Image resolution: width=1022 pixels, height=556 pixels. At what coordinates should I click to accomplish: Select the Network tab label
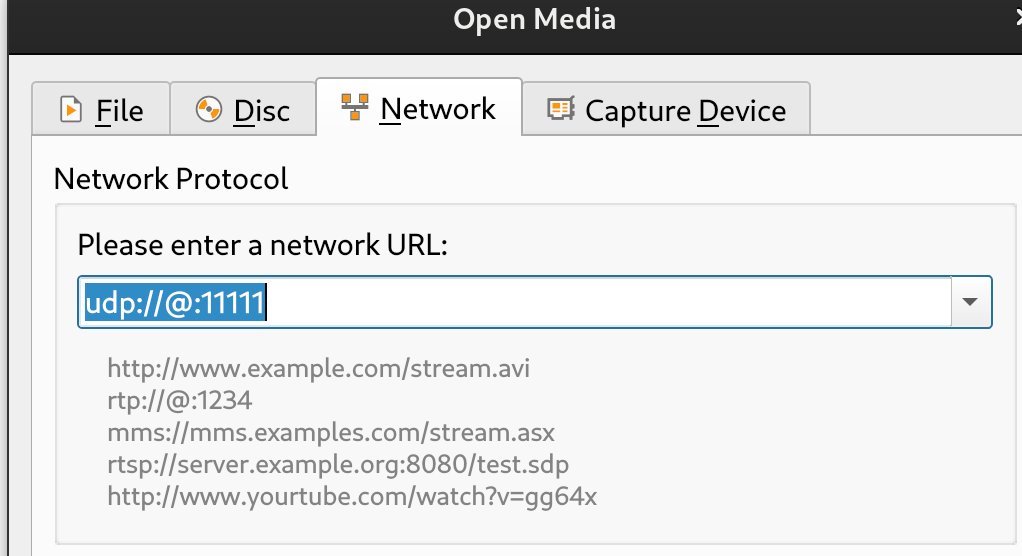click(x=438, y=108)
